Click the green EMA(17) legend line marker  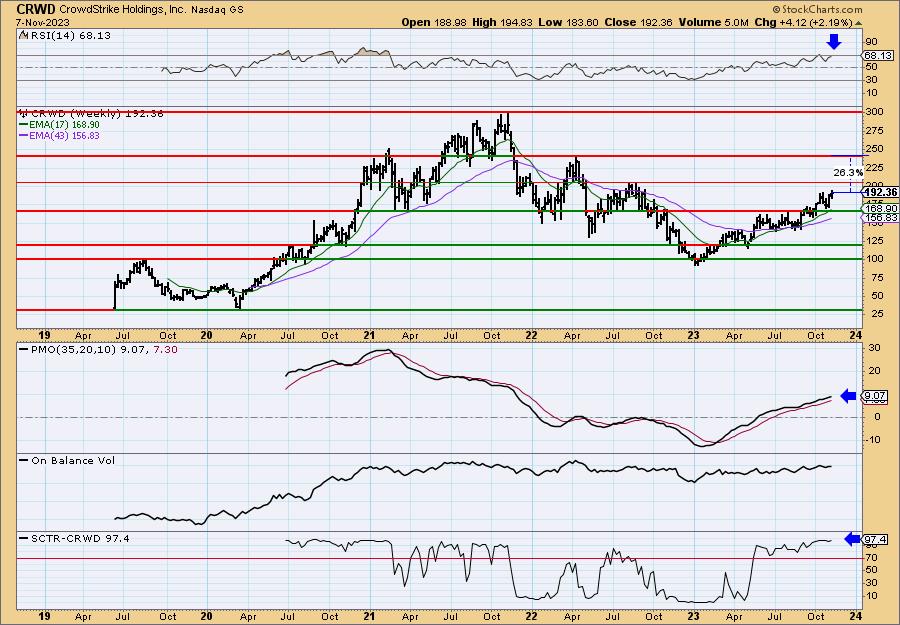23,125
